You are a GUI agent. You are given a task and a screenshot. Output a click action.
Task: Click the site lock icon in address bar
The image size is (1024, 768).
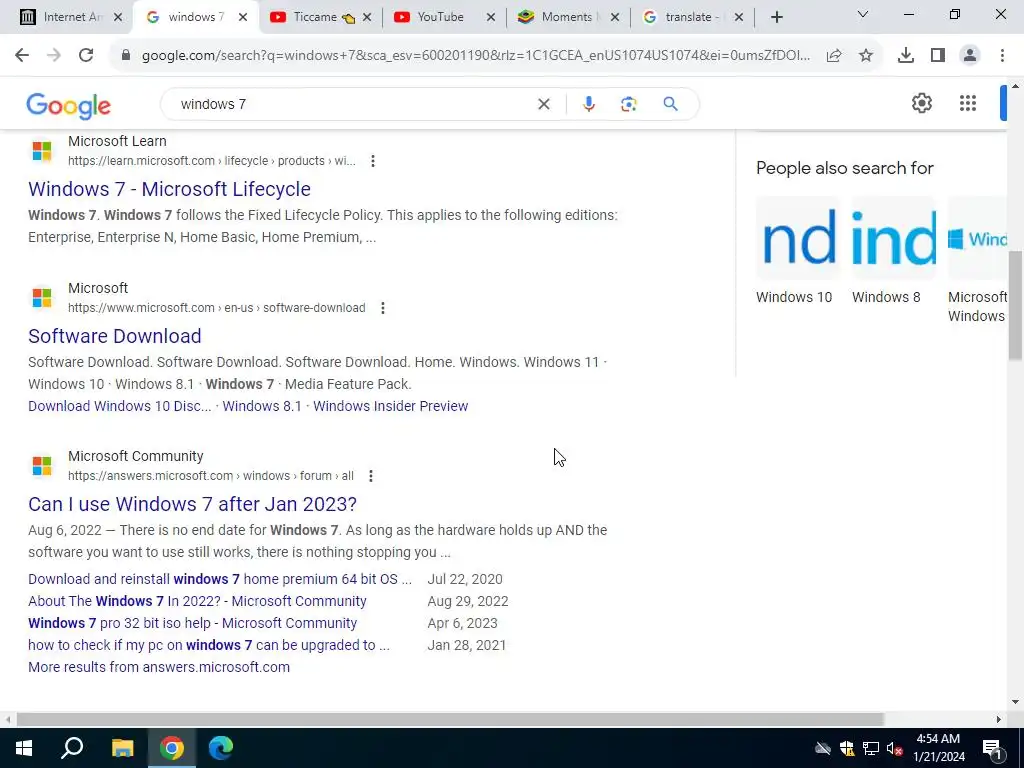tap(126, 56)
